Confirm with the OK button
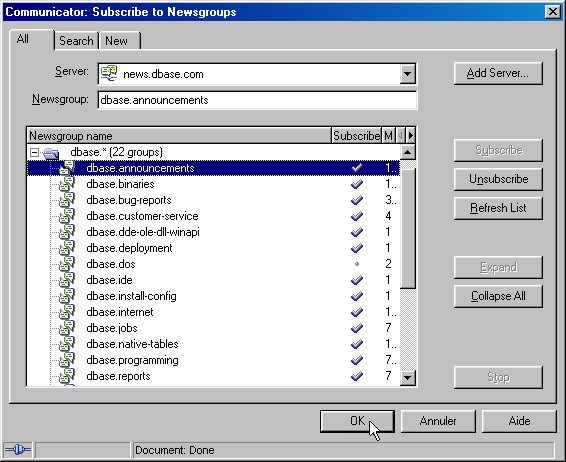This screenshot has width=566, height=462. pyautogui.click(x=357, y=421)
